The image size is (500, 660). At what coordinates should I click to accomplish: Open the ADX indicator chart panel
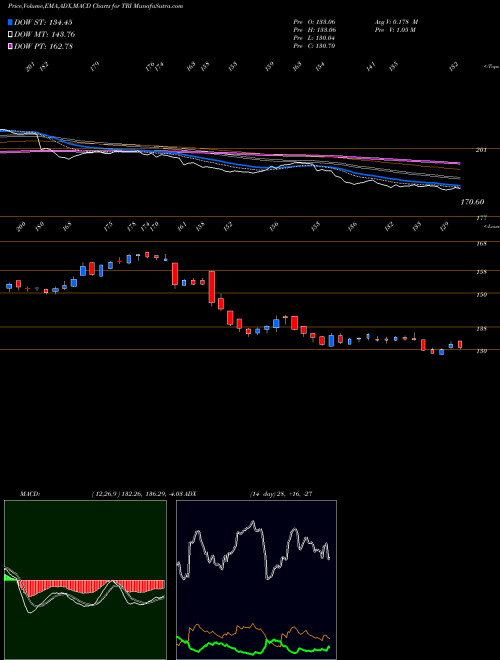(256, 580)
